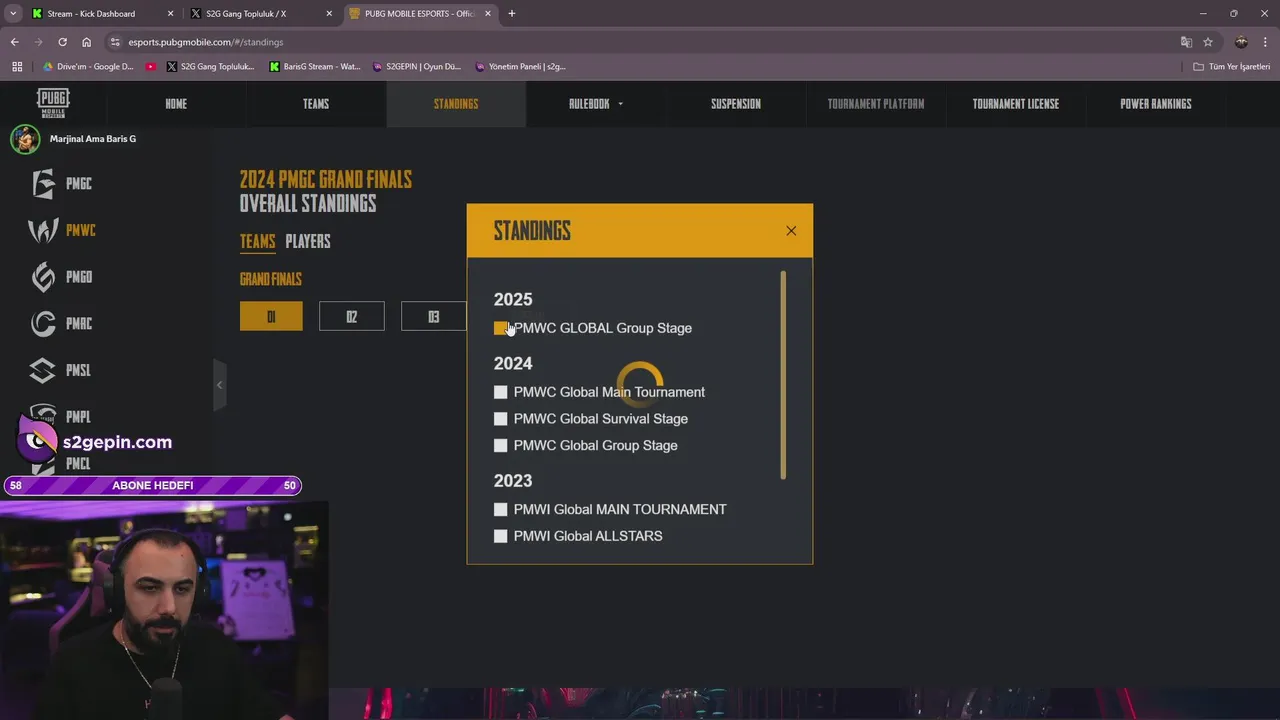Screen dimensions: 1280x720
Task: Open the PMRC league in sidebar
Action: (62, 324)
